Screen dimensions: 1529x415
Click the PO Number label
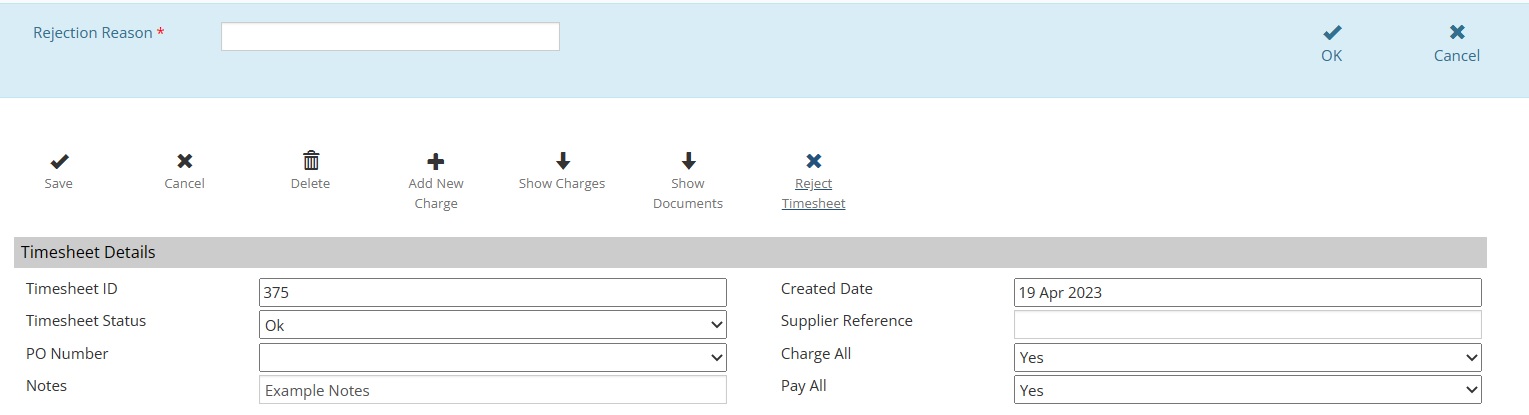coord(67,354)
